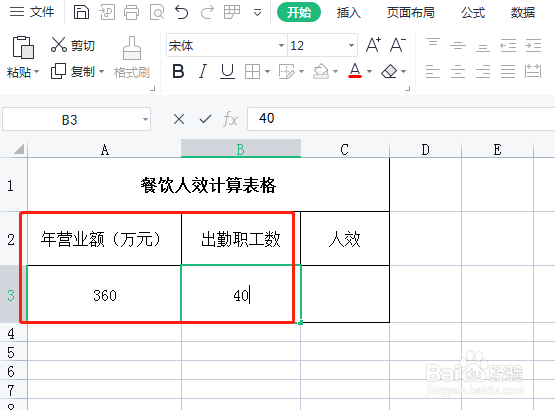
Task: Click the 粘贴 paste icon
Action: pyautogui.click(x=23, y=47)
